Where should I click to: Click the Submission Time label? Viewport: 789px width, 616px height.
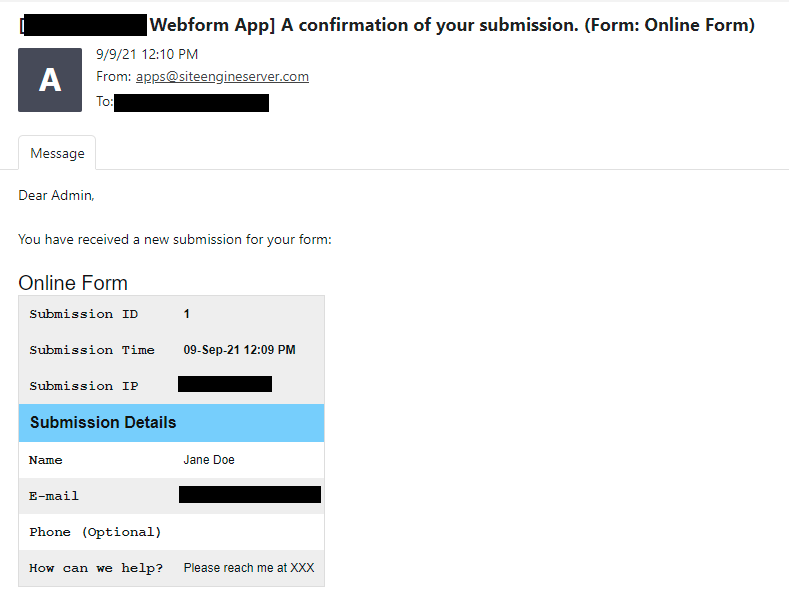[x=92, y=350]
